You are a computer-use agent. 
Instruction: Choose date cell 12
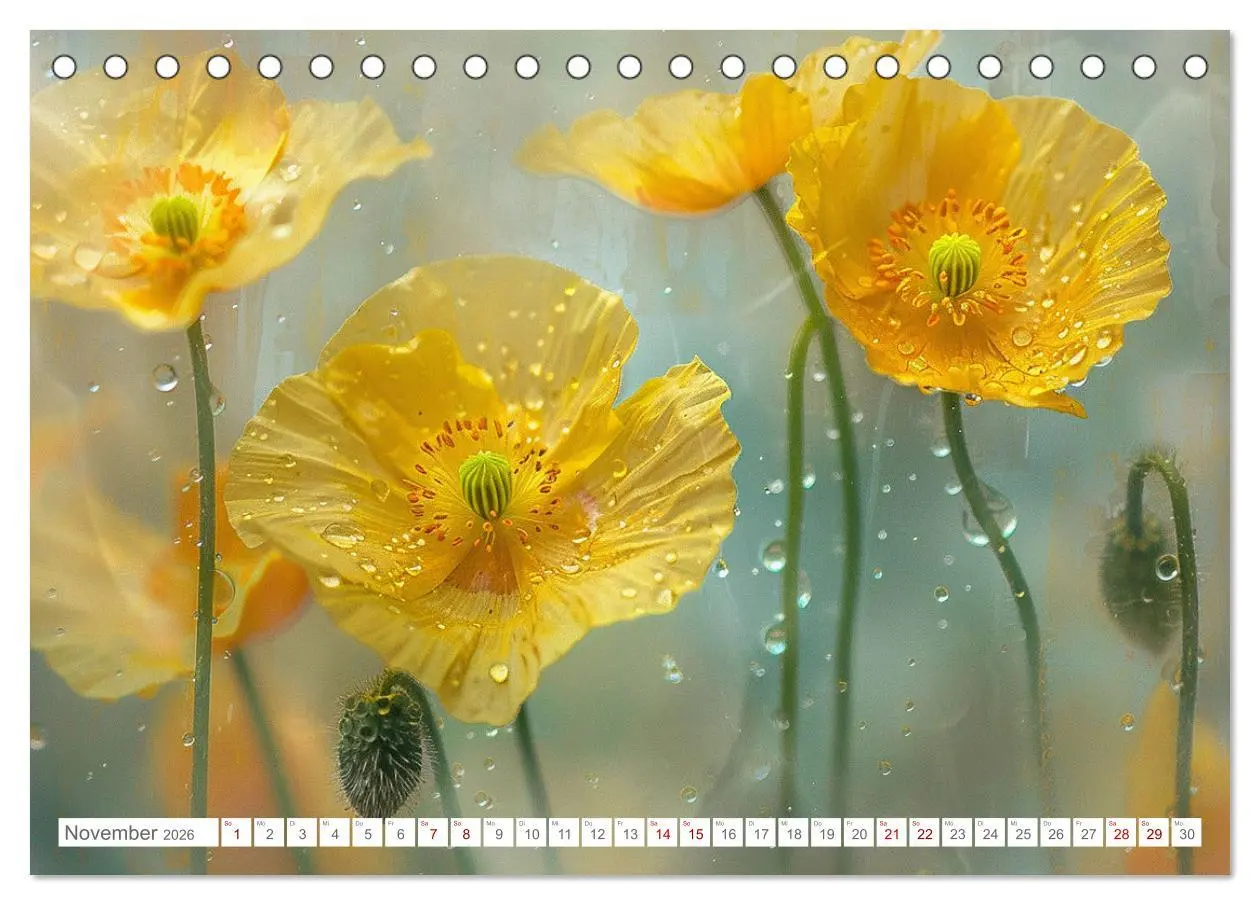pyautogui.click(x=596, y=832)
